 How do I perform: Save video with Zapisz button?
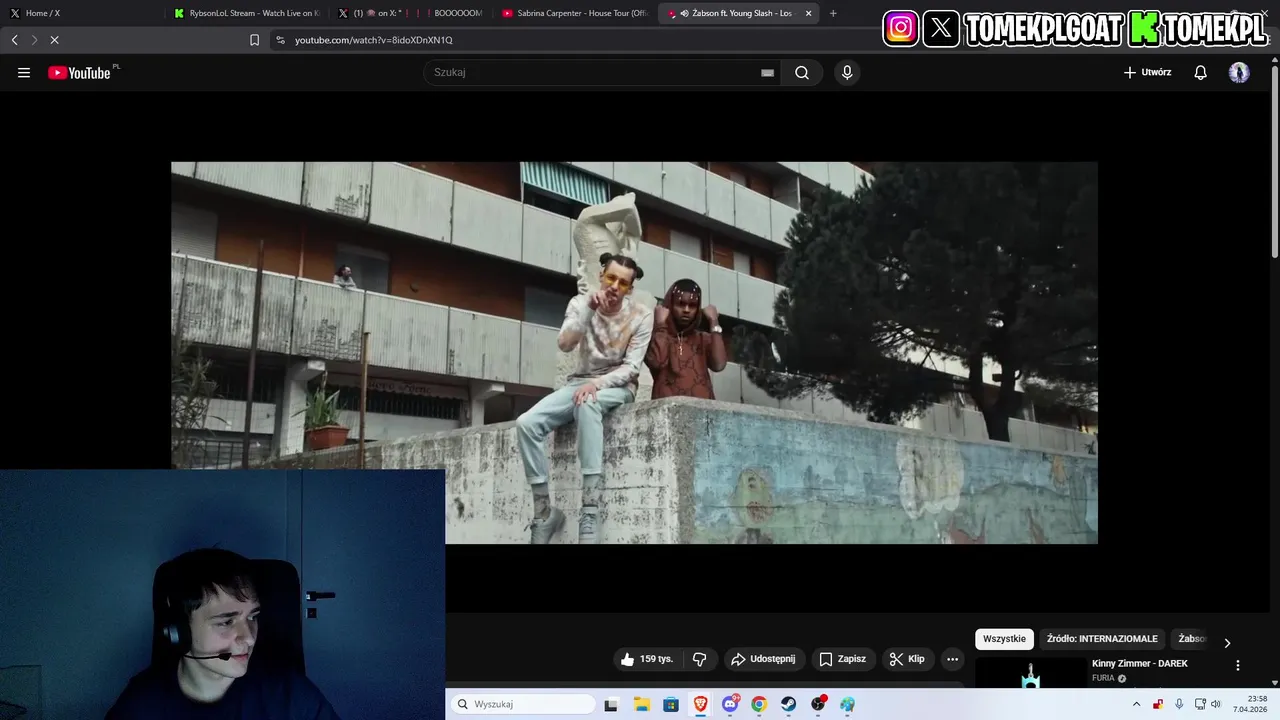(843, 659)
